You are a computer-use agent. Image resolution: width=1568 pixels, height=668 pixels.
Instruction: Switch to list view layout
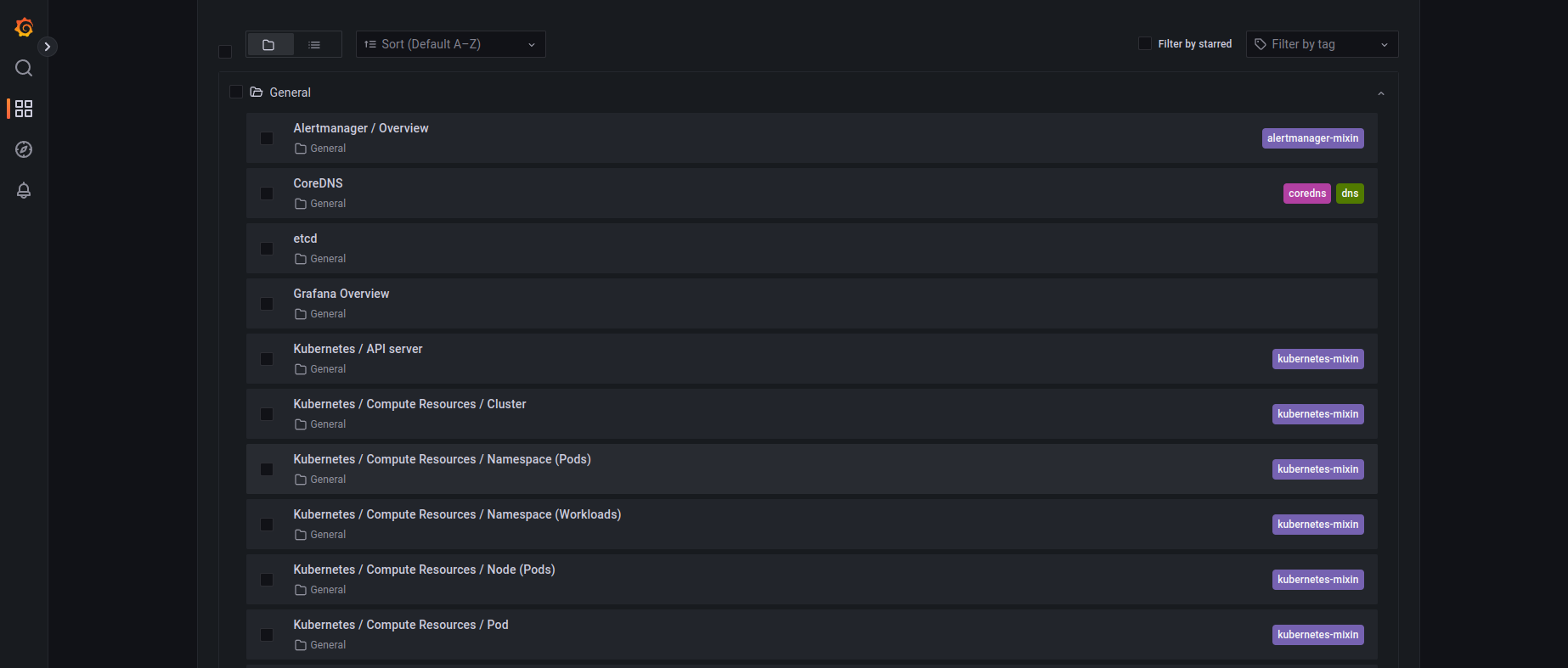pos(315,44)
